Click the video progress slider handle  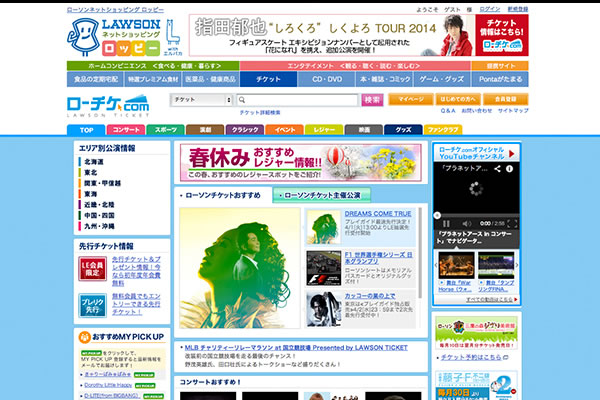tap(437, 215)
